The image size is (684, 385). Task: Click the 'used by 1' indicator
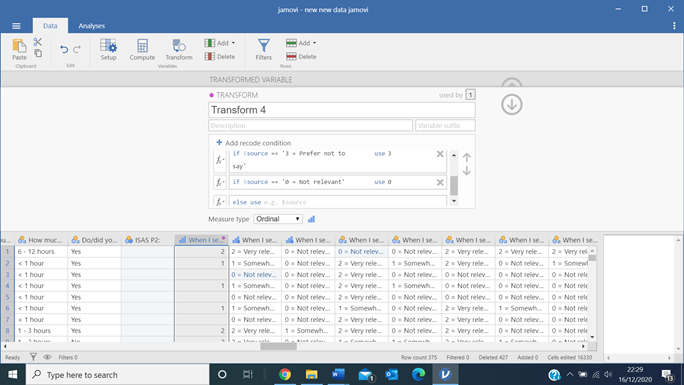[x=470, y=95]
